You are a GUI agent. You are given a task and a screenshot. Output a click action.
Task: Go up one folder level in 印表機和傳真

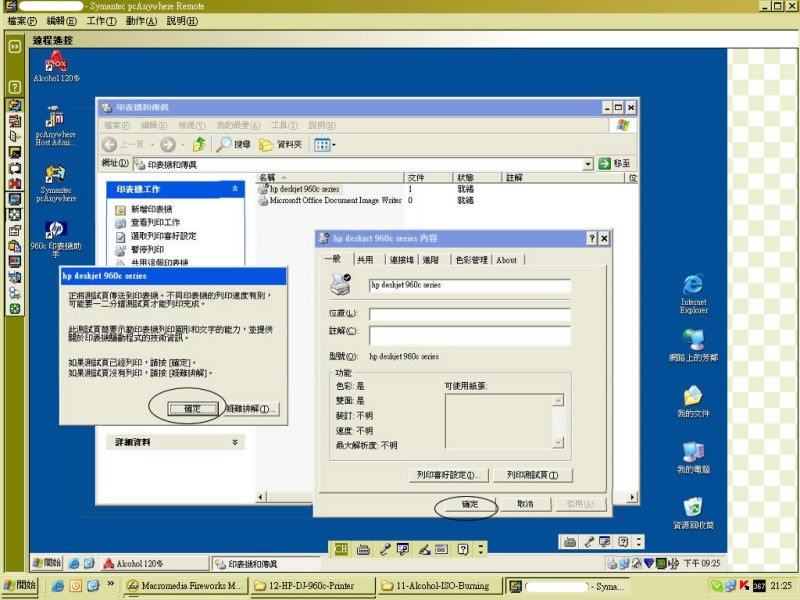tap(199, 145)
